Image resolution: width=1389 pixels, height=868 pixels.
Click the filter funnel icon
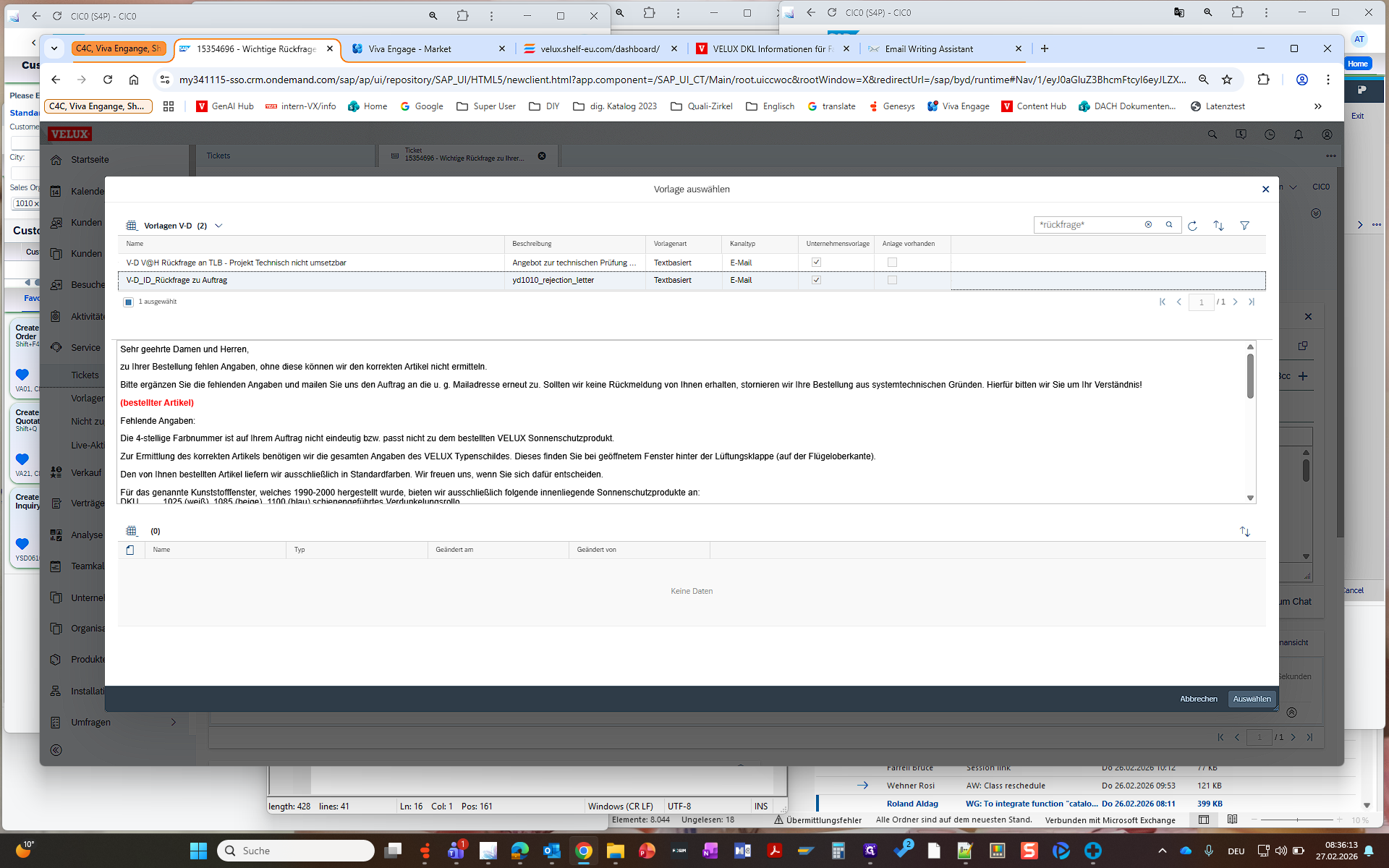[1244, 226]
